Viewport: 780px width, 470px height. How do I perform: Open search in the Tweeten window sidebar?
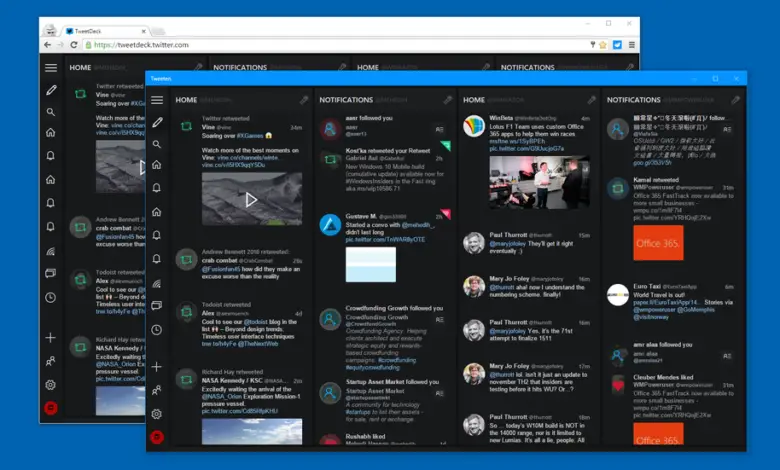click(x=157, y=144)
